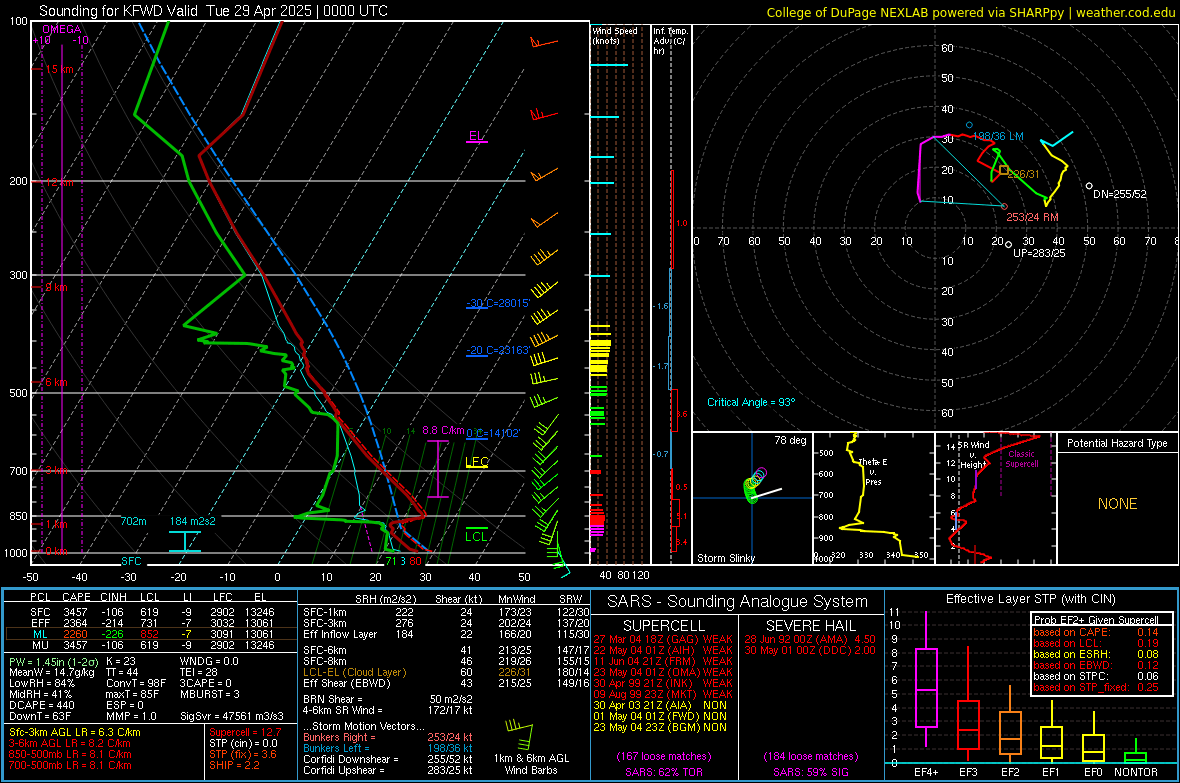Click the 'Corfidi Upshear =' row
Screen dimensions: 1180x783
tap(388, 769)
